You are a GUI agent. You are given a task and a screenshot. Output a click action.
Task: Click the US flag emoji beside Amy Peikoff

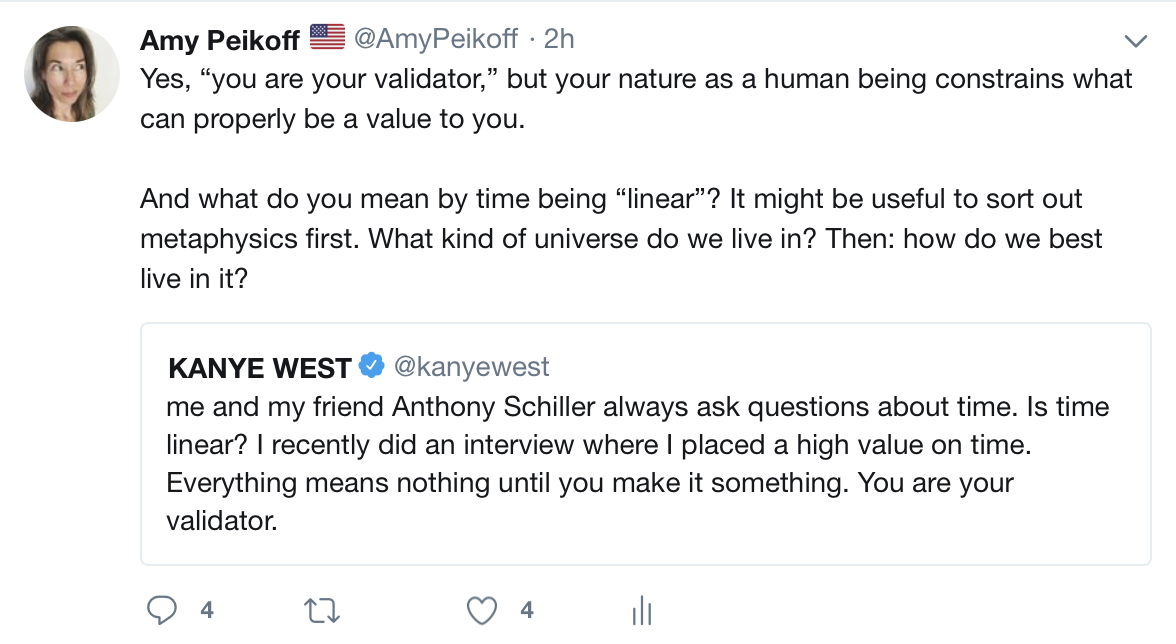(327, 38)
